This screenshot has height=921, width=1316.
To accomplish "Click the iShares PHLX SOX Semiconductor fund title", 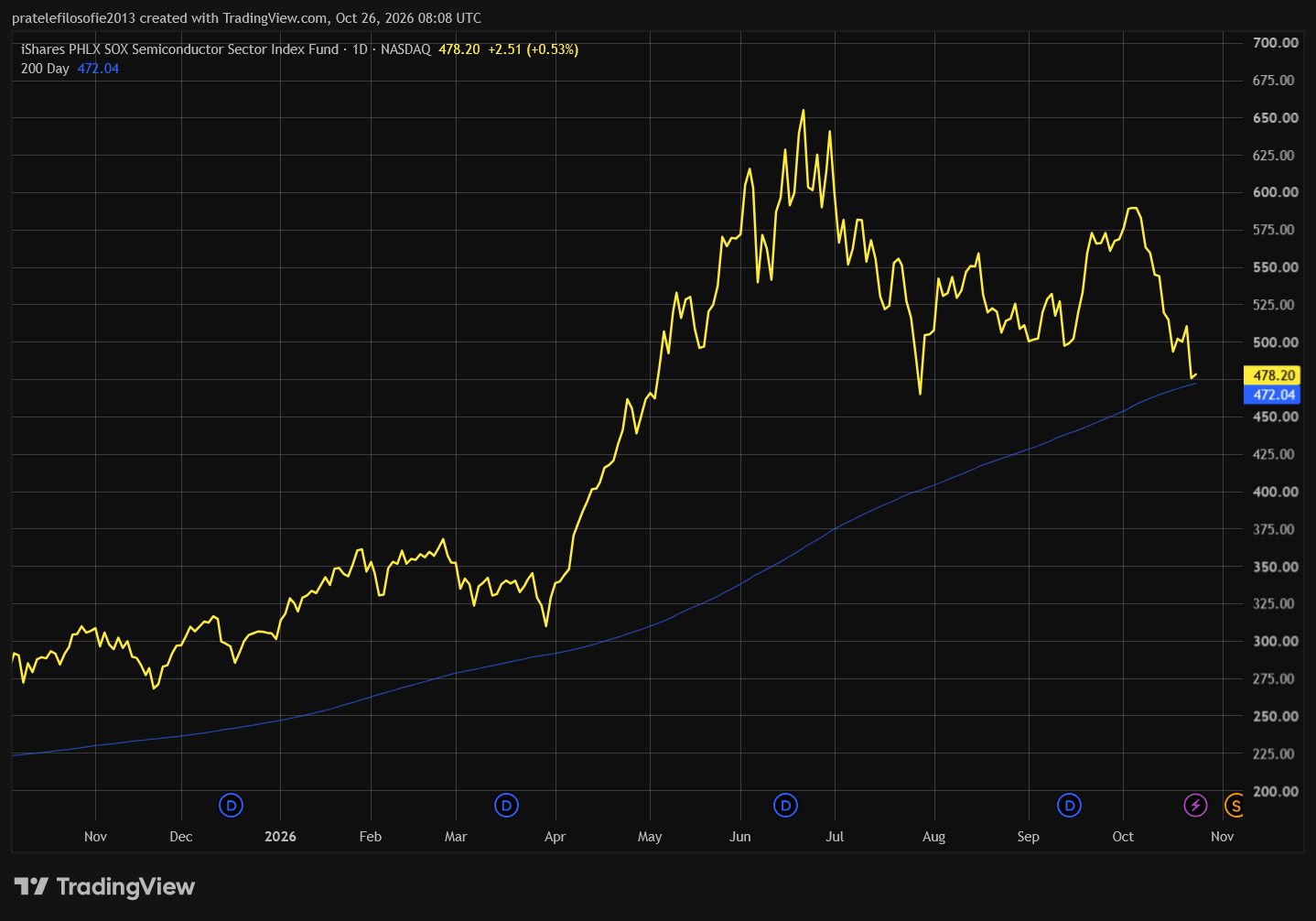I will pyautogui.click(x=179, y=49).
